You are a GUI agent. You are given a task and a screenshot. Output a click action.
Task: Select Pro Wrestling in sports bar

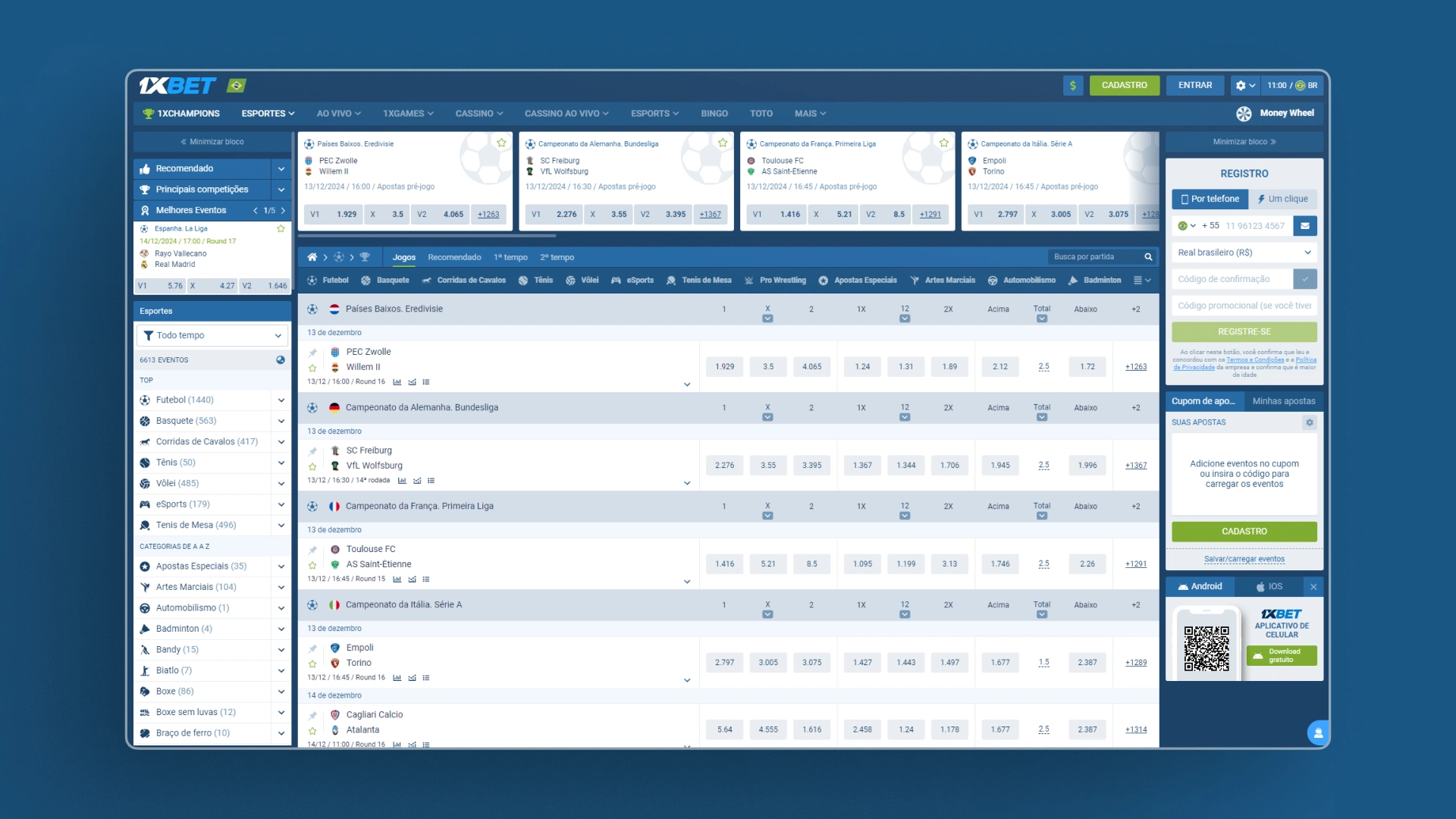pos(776,281)
